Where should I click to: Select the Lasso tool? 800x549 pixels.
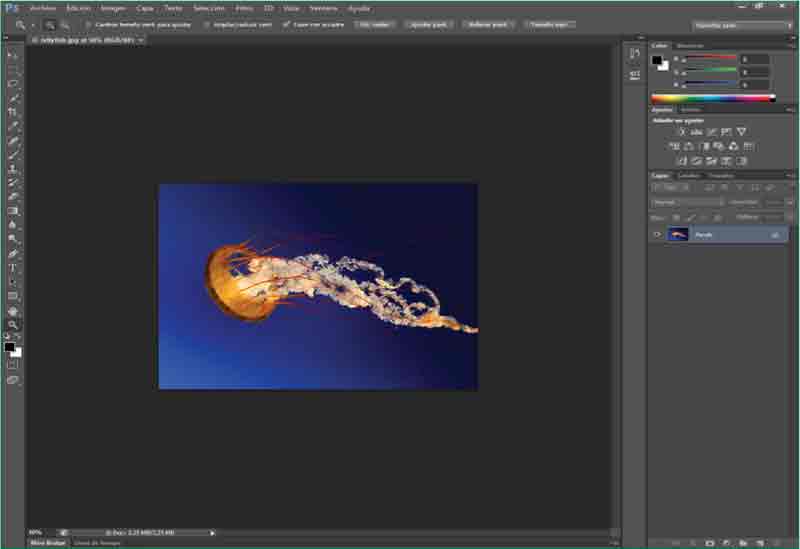[13, 84]
